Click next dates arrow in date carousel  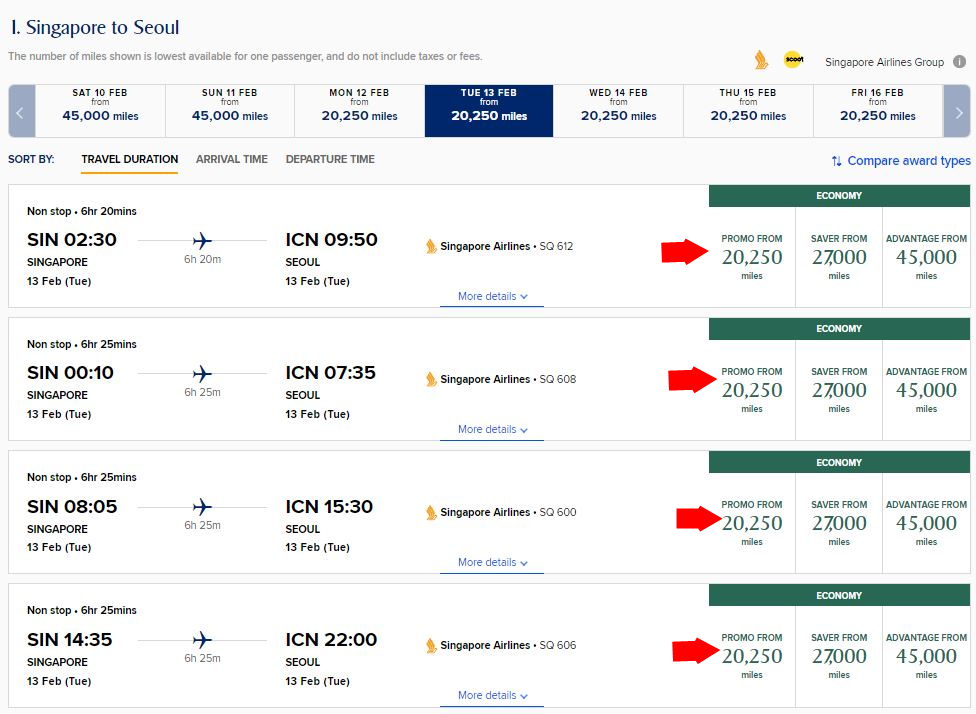(x=957, y=111)
